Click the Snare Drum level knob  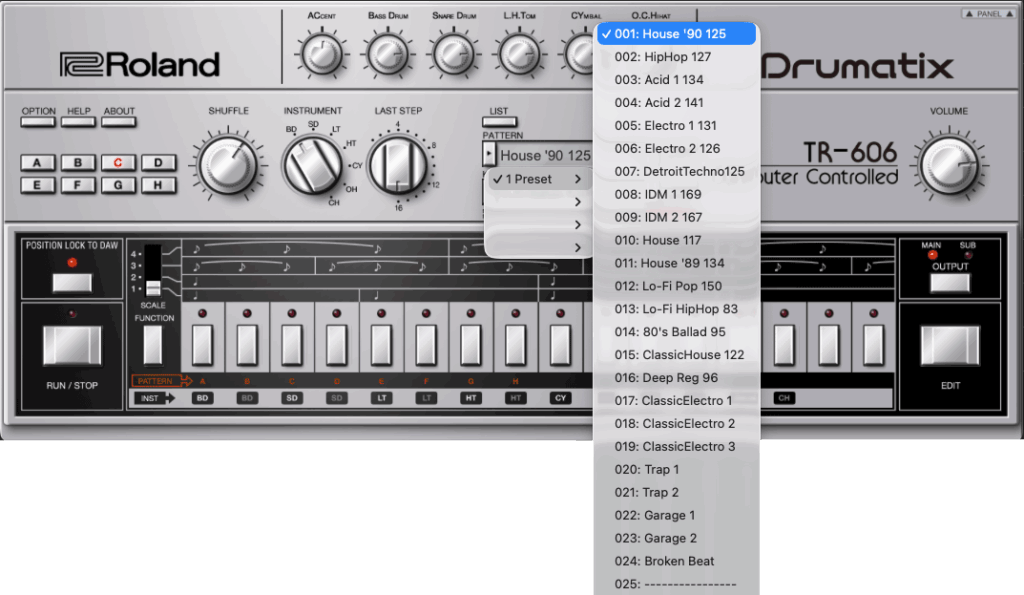point(453,55)
